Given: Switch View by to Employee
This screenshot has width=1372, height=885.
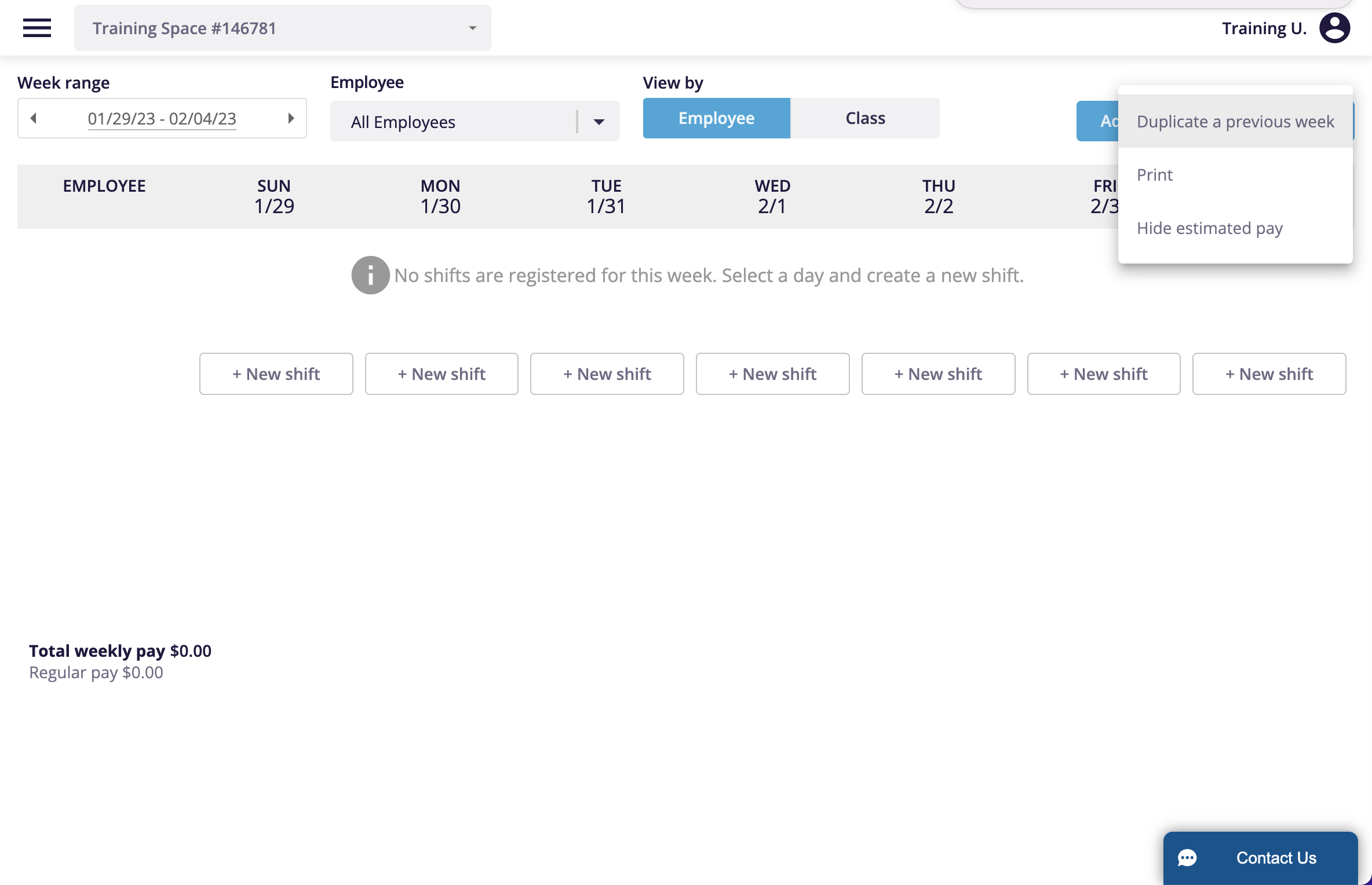Looking at the screenshot, I should tap(716, 118).
